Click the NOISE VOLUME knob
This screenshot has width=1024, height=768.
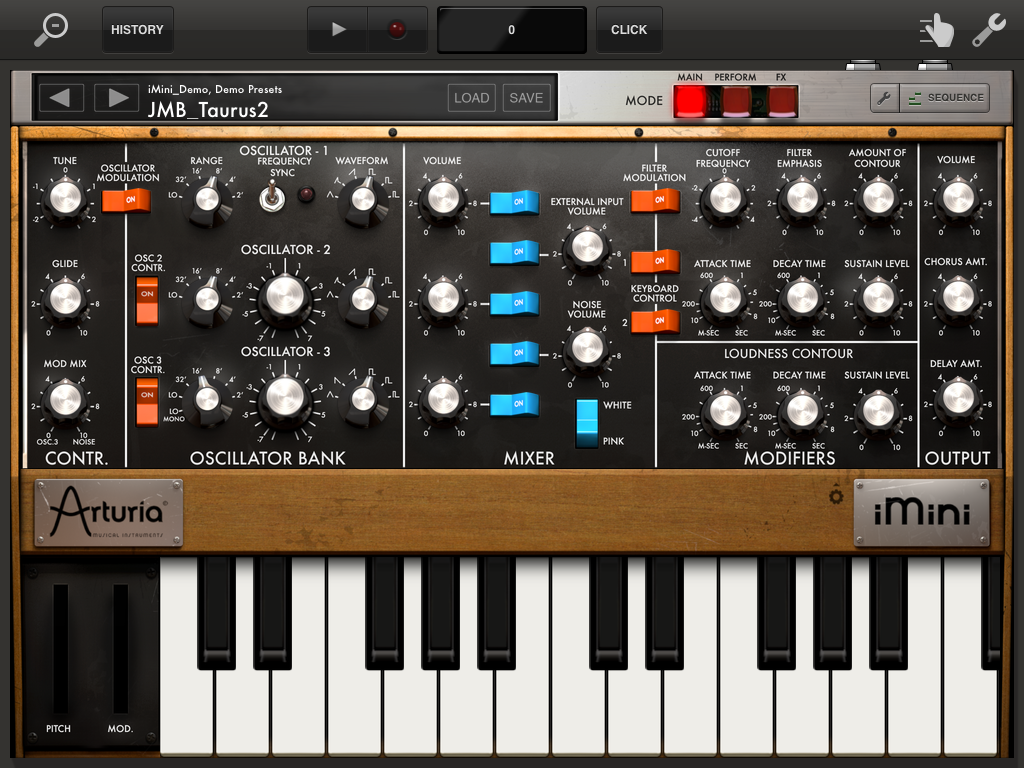pos(586,349)
